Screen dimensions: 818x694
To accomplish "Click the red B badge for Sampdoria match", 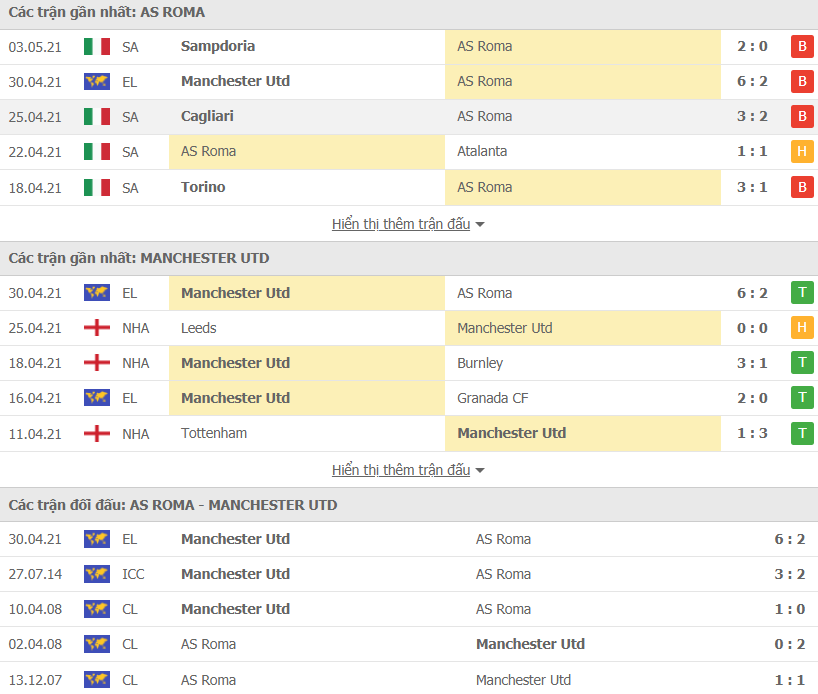I will [x=800, y=46].
